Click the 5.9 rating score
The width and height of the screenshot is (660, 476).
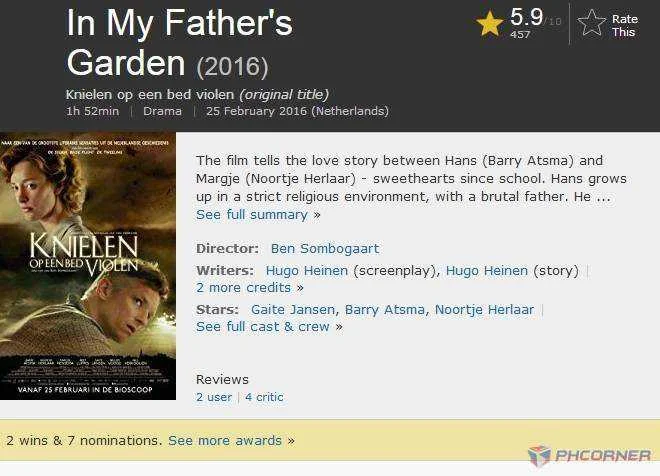[527, 17]
